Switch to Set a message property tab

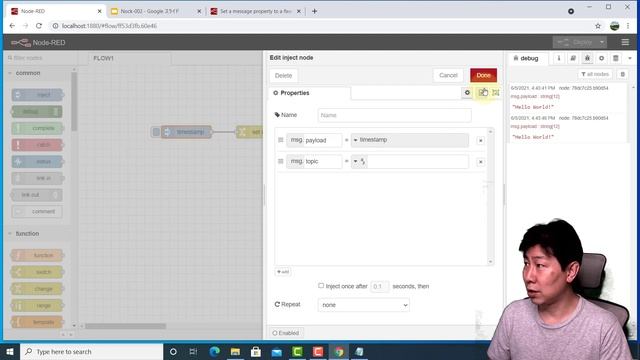[256, 11]
